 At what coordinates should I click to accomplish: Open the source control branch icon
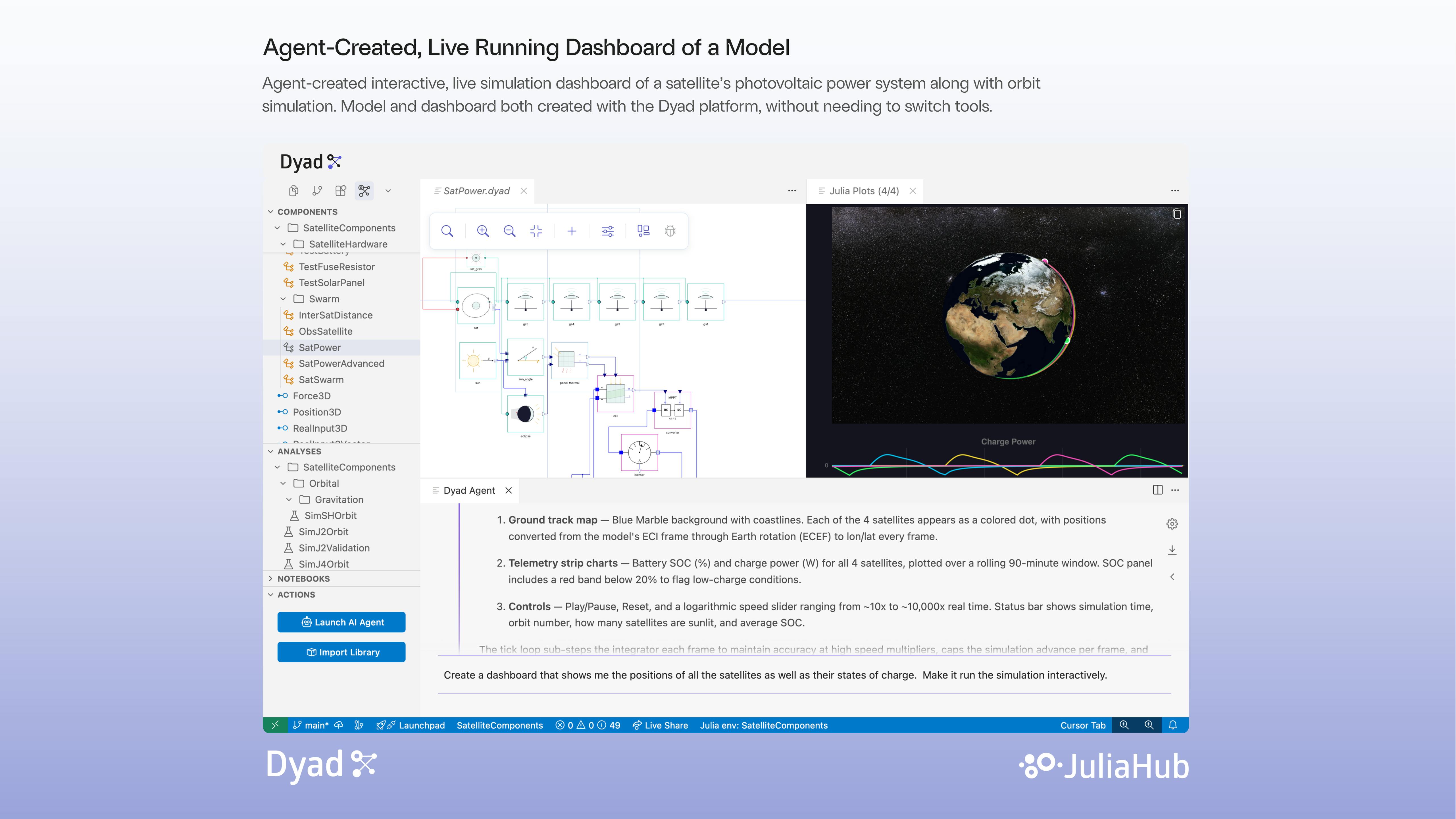317,191
